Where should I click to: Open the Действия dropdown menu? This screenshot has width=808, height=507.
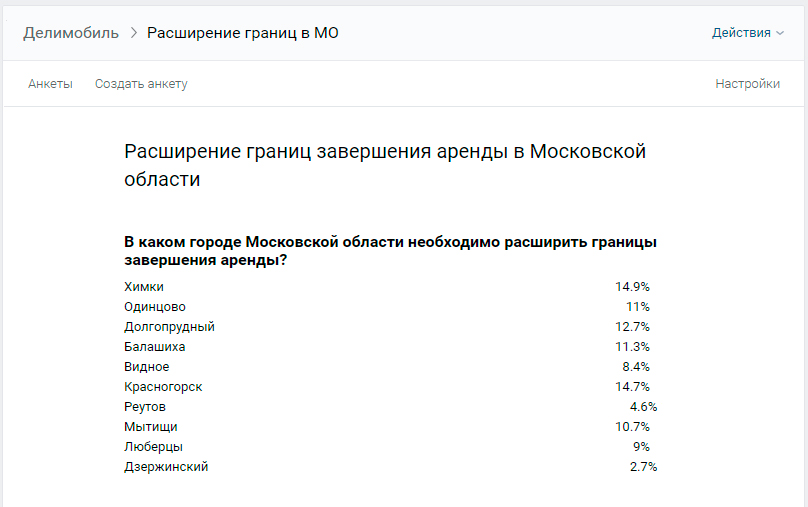tap(747, 33)
